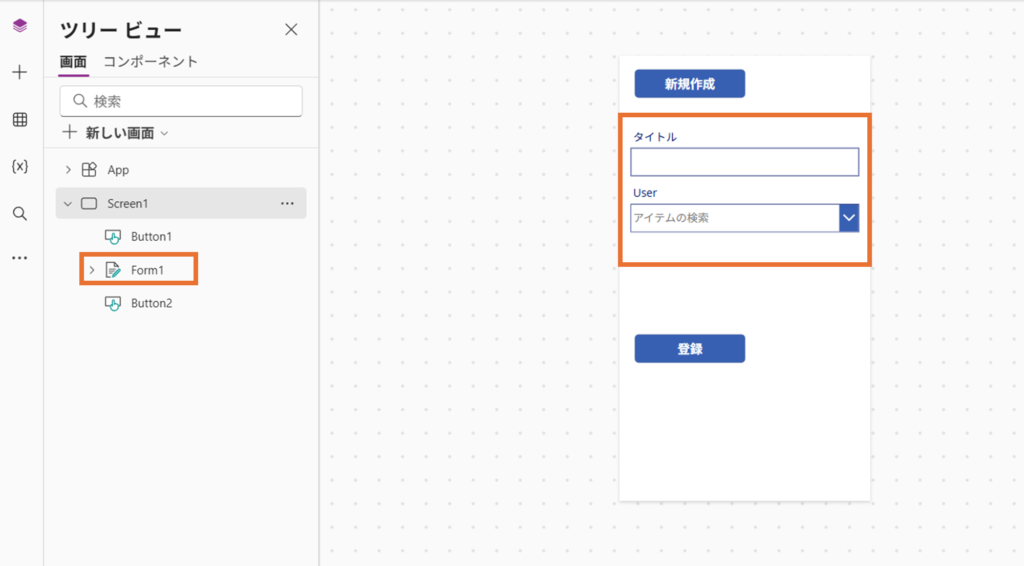Click the 新規作成 button on canvas
Viewport: 1024px width, 566px height.
690,84
